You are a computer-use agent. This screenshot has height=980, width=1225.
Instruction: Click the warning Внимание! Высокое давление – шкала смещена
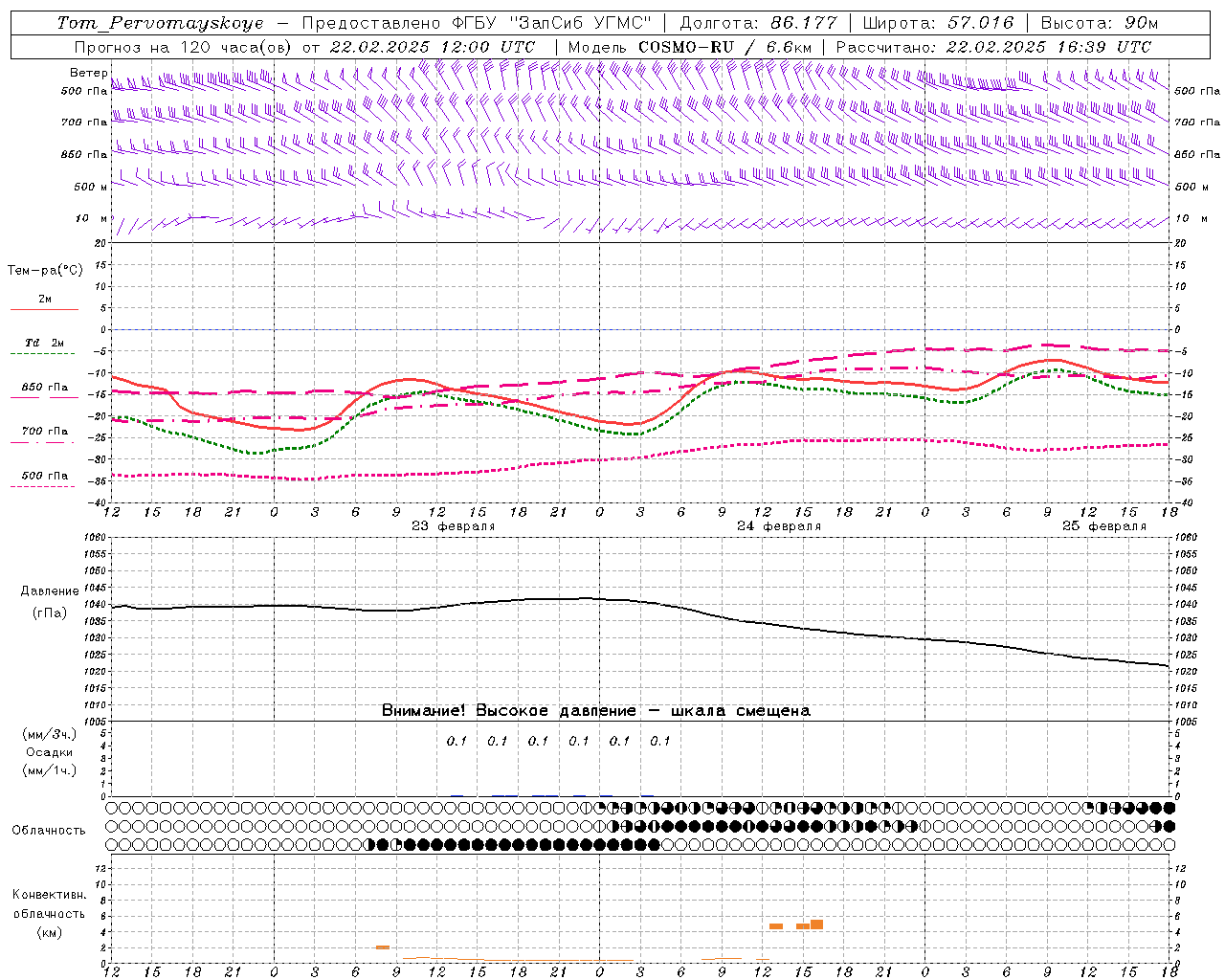(596, 710)
